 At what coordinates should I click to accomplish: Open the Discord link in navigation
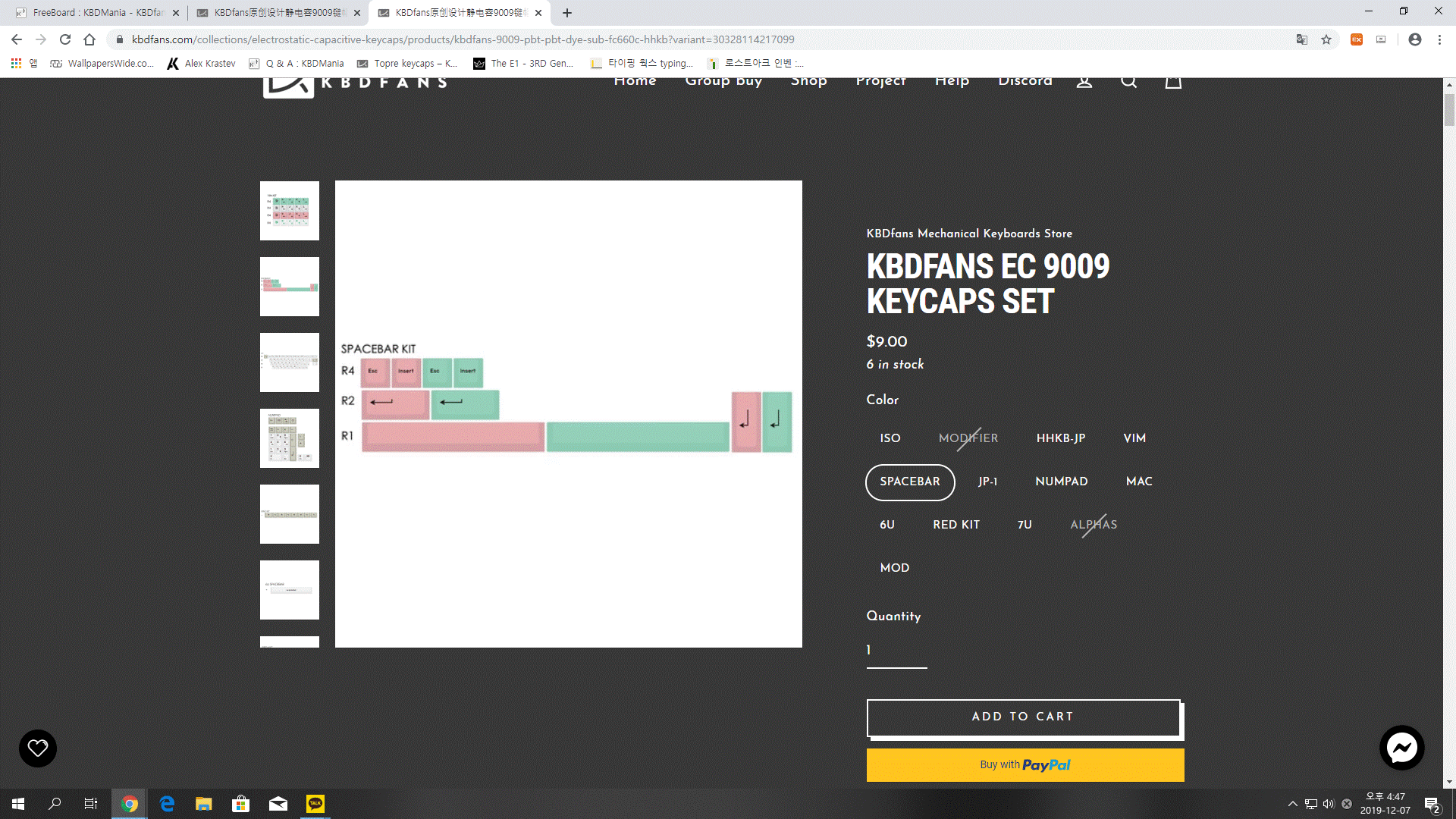(x=1025, y=81)
